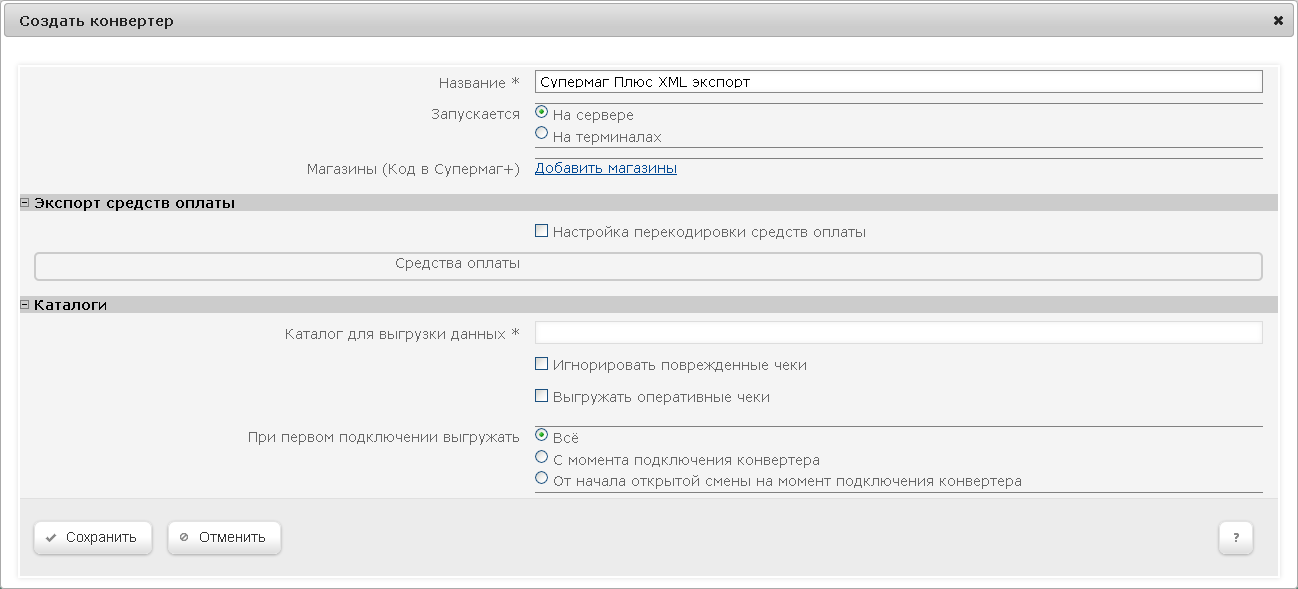This screenshot has height=589, width=1298.
Task: Click the Создать конвертер title bar
Action: tap(600, 21)
